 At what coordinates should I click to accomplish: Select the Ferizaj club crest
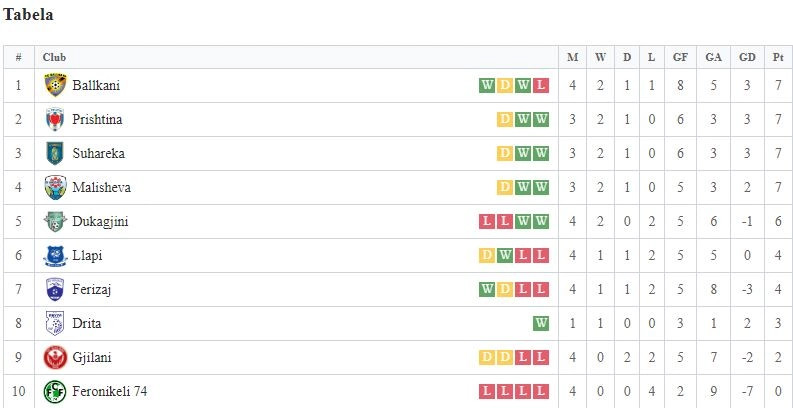55,290
